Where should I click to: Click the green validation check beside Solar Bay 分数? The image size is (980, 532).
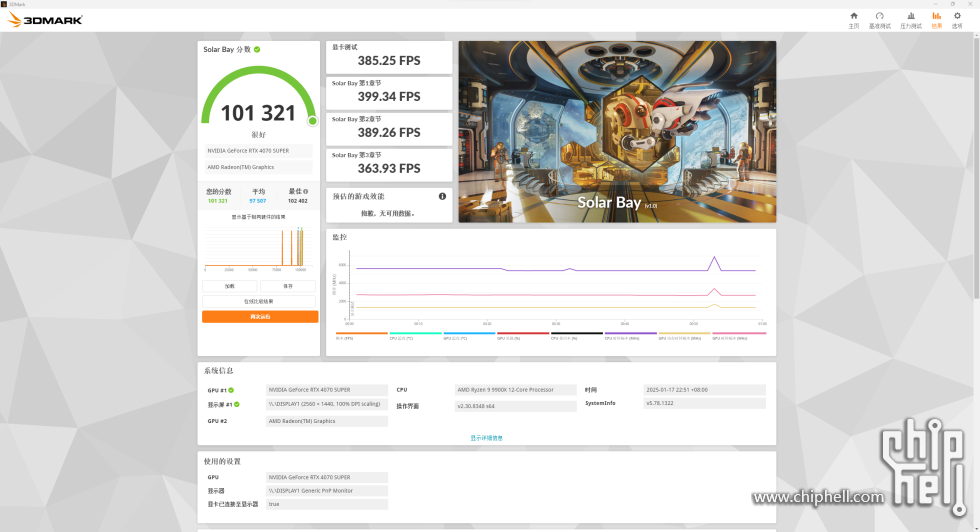[257, 49]
